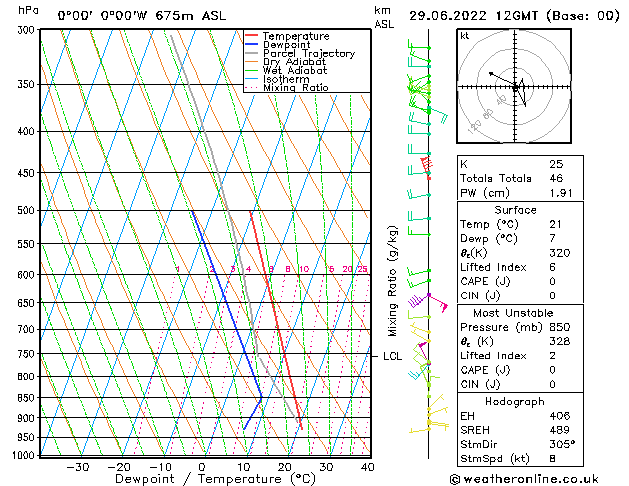Click the 'Hodograph' section heading
The height and width of the screenshot is (486, 629).
point(515,402)
